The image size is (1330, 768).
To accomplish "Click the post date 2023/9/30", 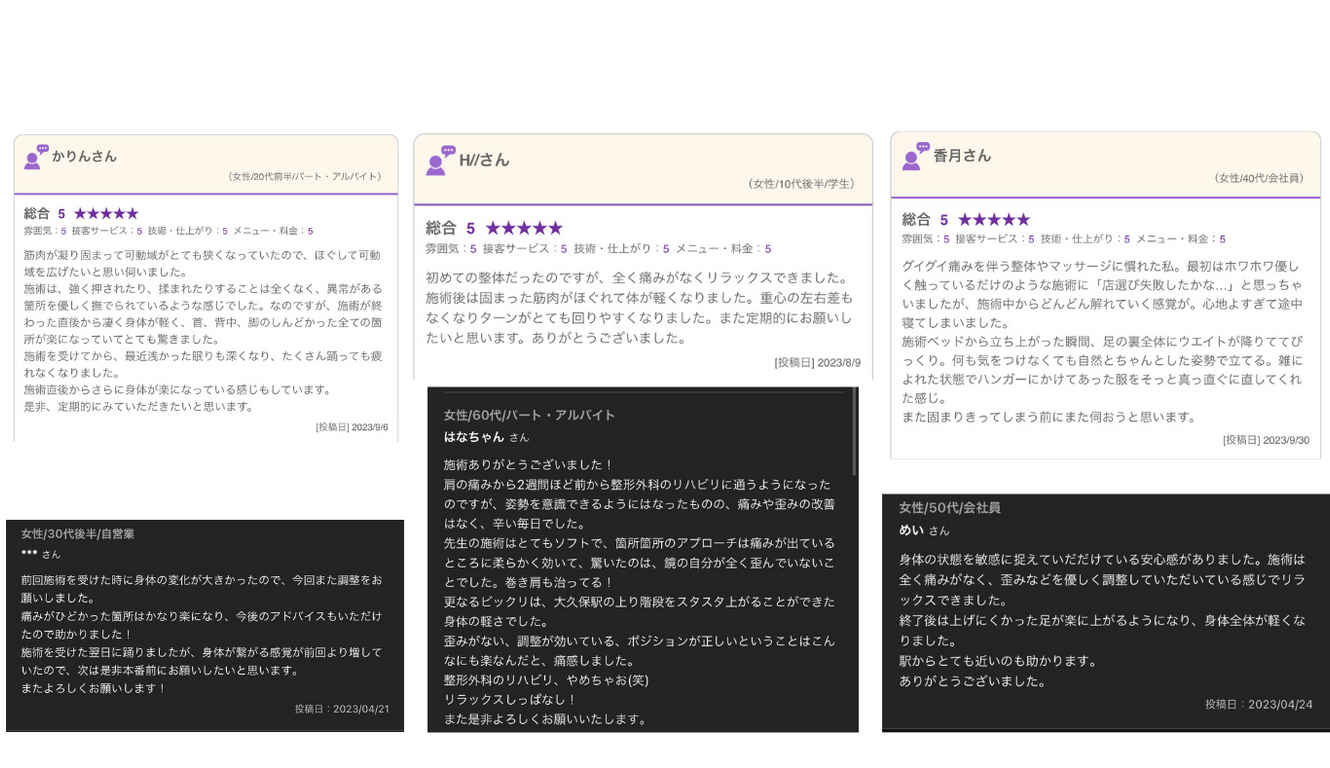I will pyautogui.click(x=1265, y=440).
